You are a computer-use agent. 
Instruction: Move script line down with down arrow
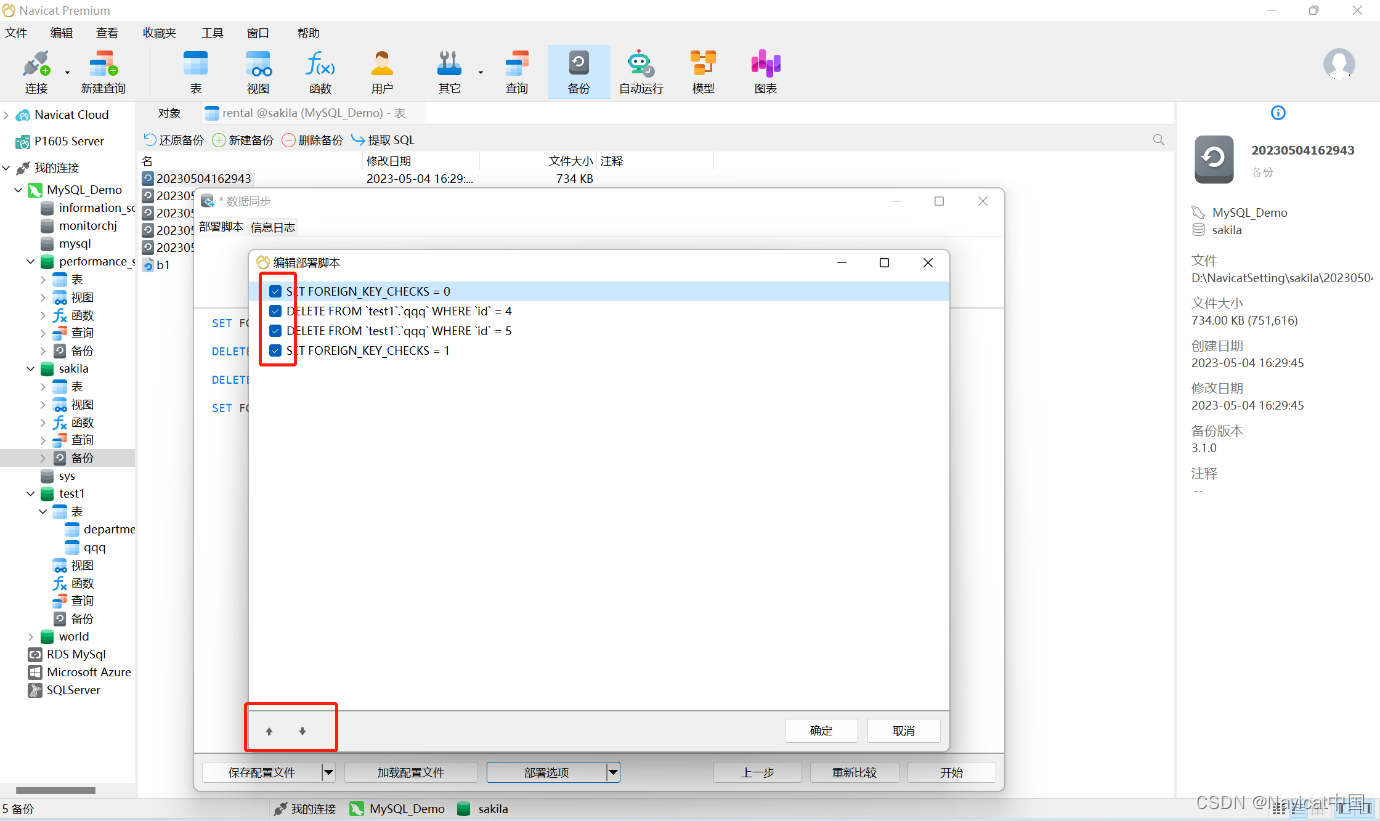pyautogui.click(x=302, y=731)
